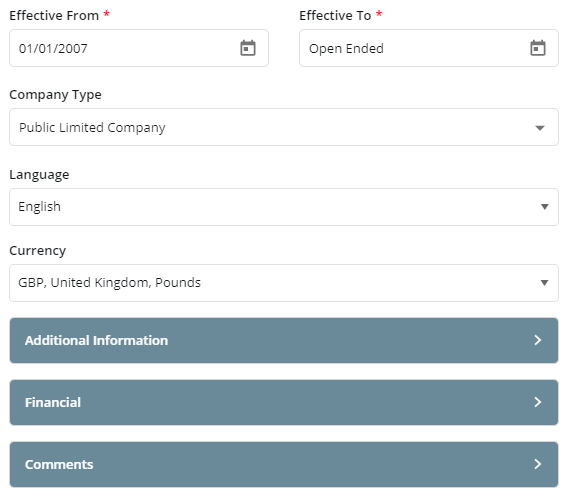Click the Language dropdown arrow
The image size is (569, 498).
pos(544,207)
